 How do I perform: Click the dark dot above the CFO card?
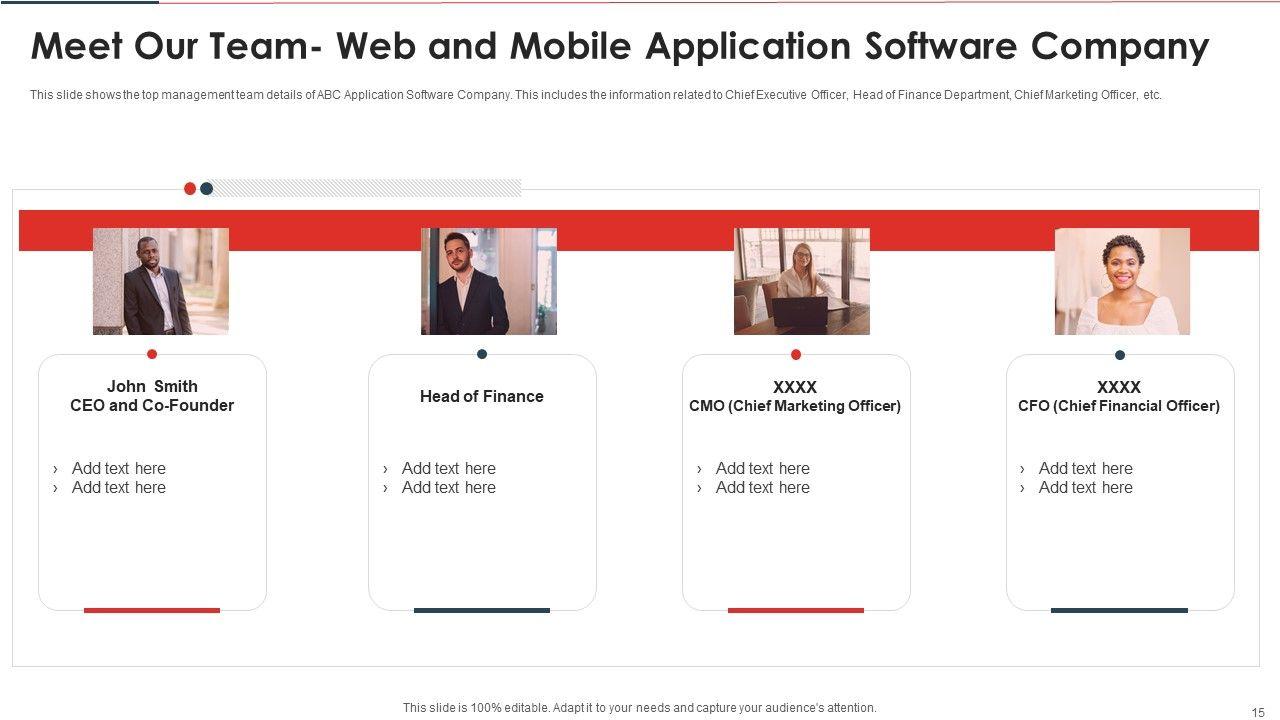pyautogui.click(x=1120, y=355)
